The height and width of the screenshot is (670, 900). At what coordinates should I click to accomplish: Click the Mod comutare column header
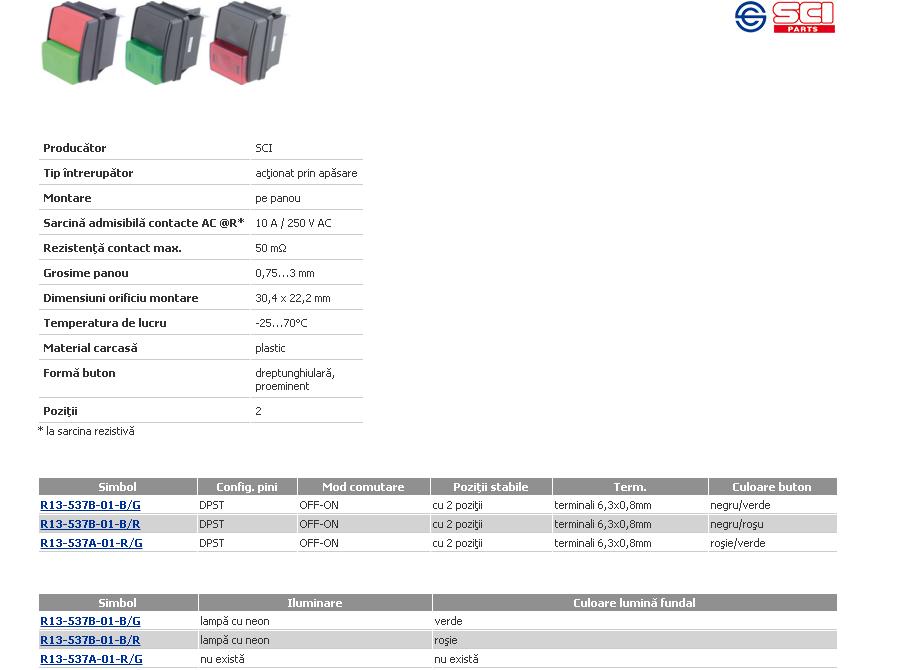(x=363, y=487)
